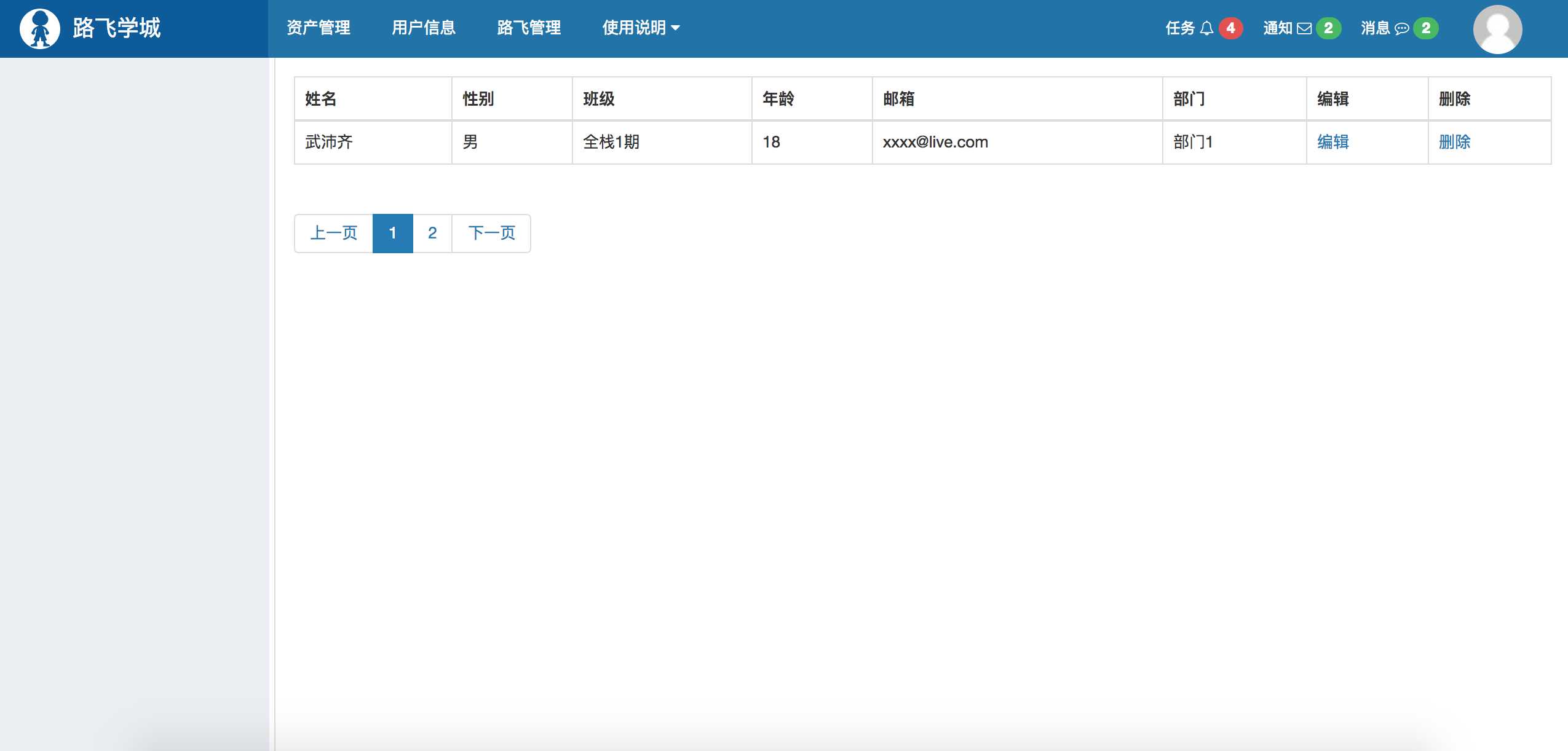Select page 1 in pagination

(x=392, y=233)
